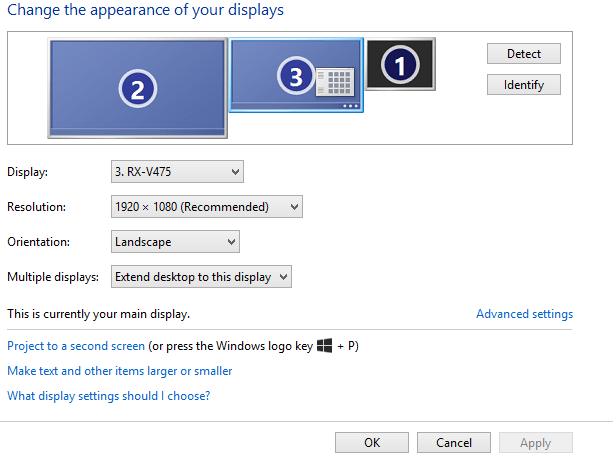The height and width of the screenshot is (459, 613).
Task: Click 'Change the appearance of your displays' heading
Action: 145,10
